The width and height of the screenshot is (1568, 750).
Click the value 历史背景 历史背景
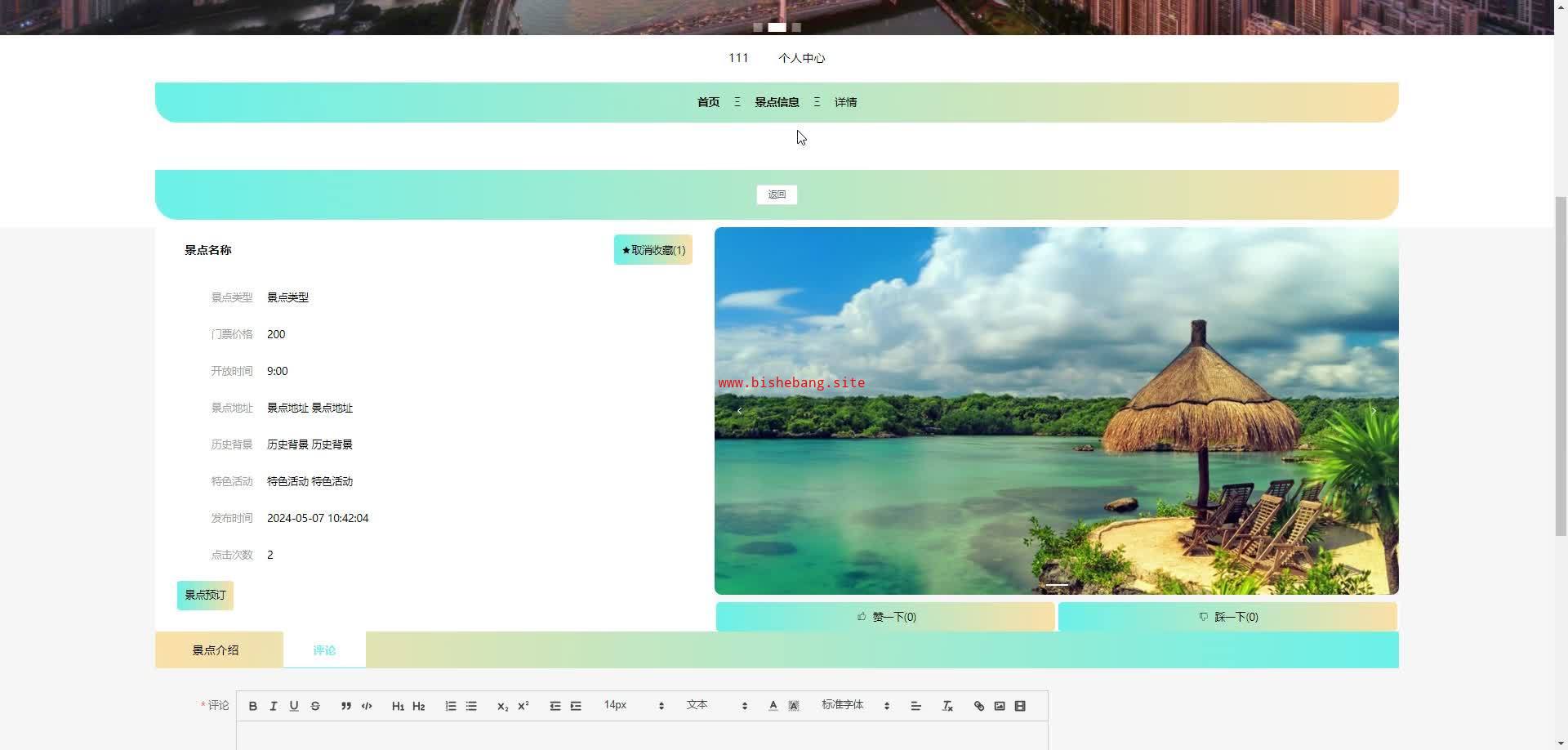(x=310, y=444)
